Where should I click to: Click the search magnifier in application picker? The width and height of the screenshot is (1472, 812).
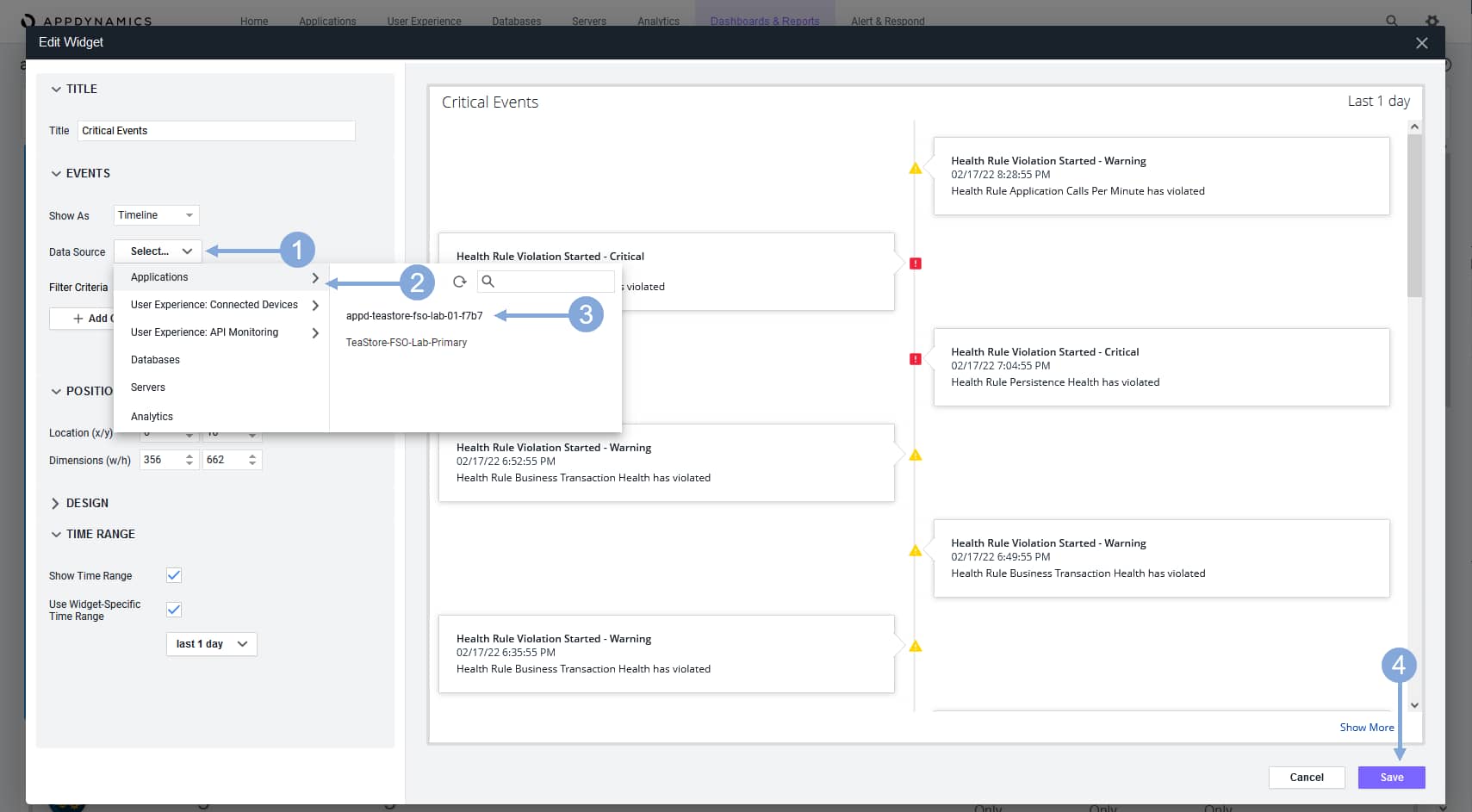[488, 282]
